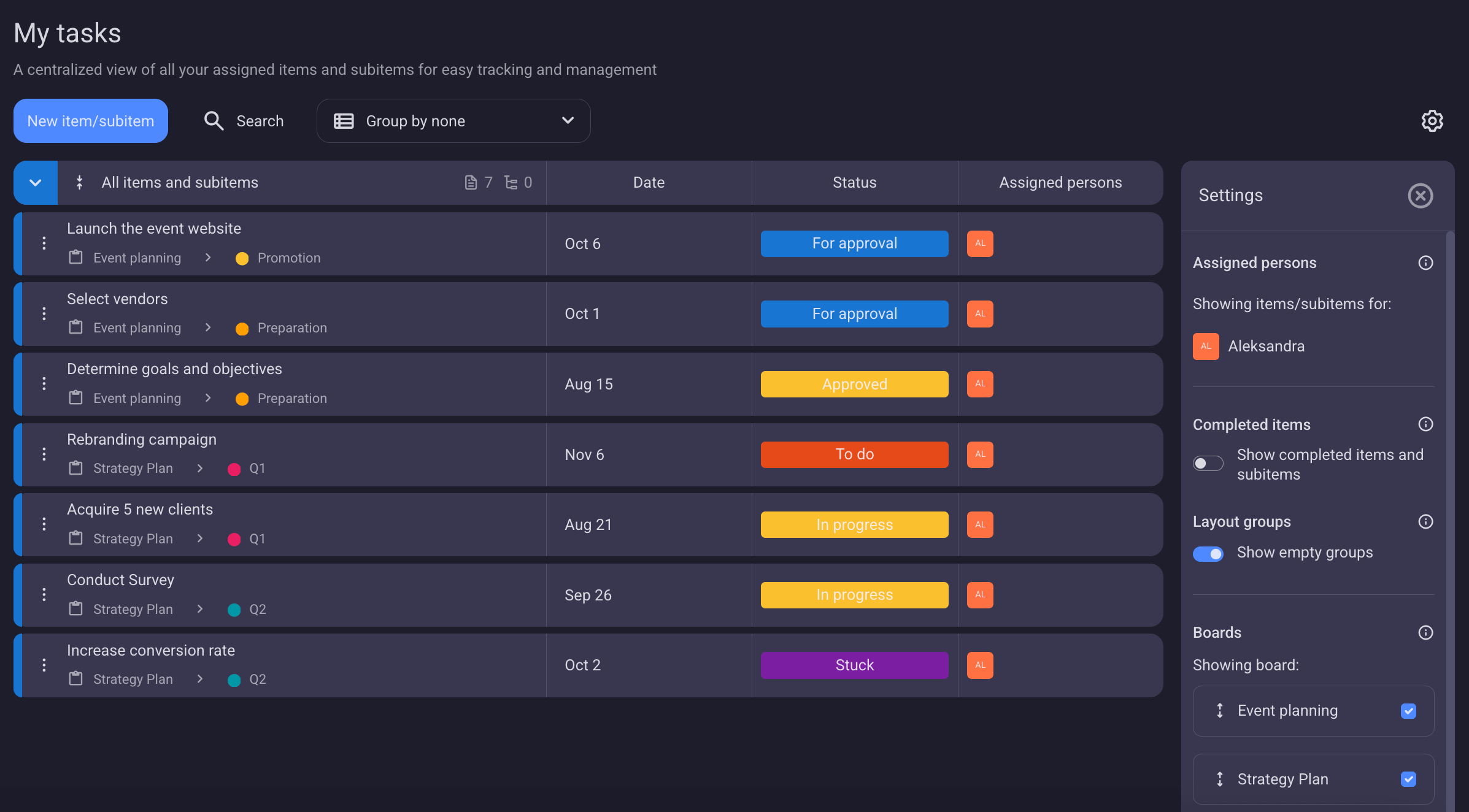Open the Group by none dropdown

453,121
